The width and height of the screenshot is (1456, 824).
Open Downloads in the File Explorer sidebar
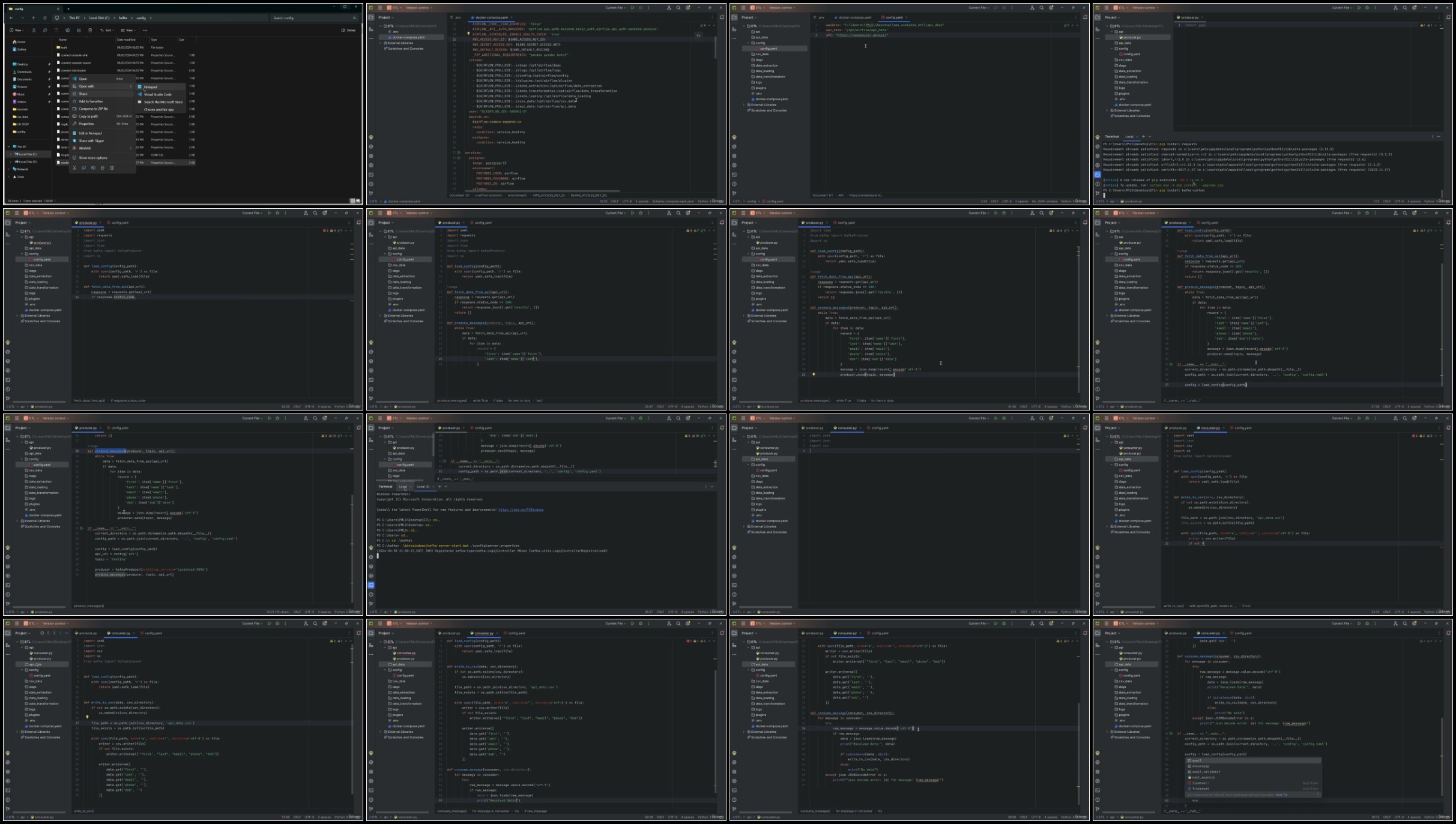coord(23,72)
